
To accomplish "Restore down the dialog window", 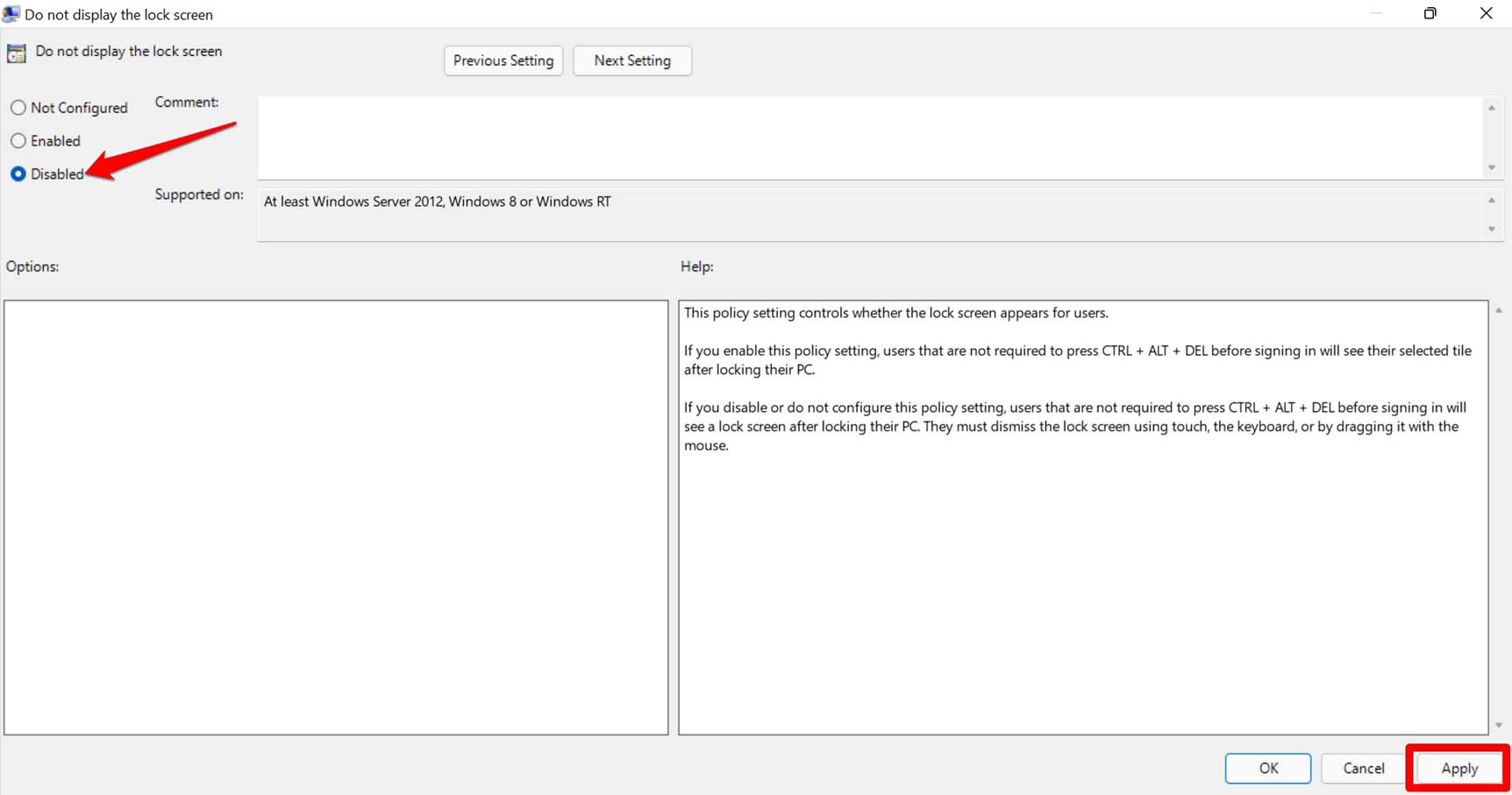I will coord(1430,13).
